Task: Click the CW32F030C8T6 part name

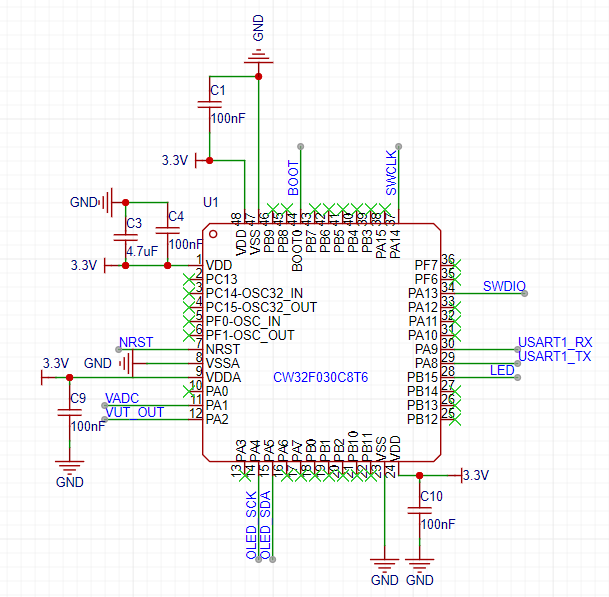Action: pos(320,378)
